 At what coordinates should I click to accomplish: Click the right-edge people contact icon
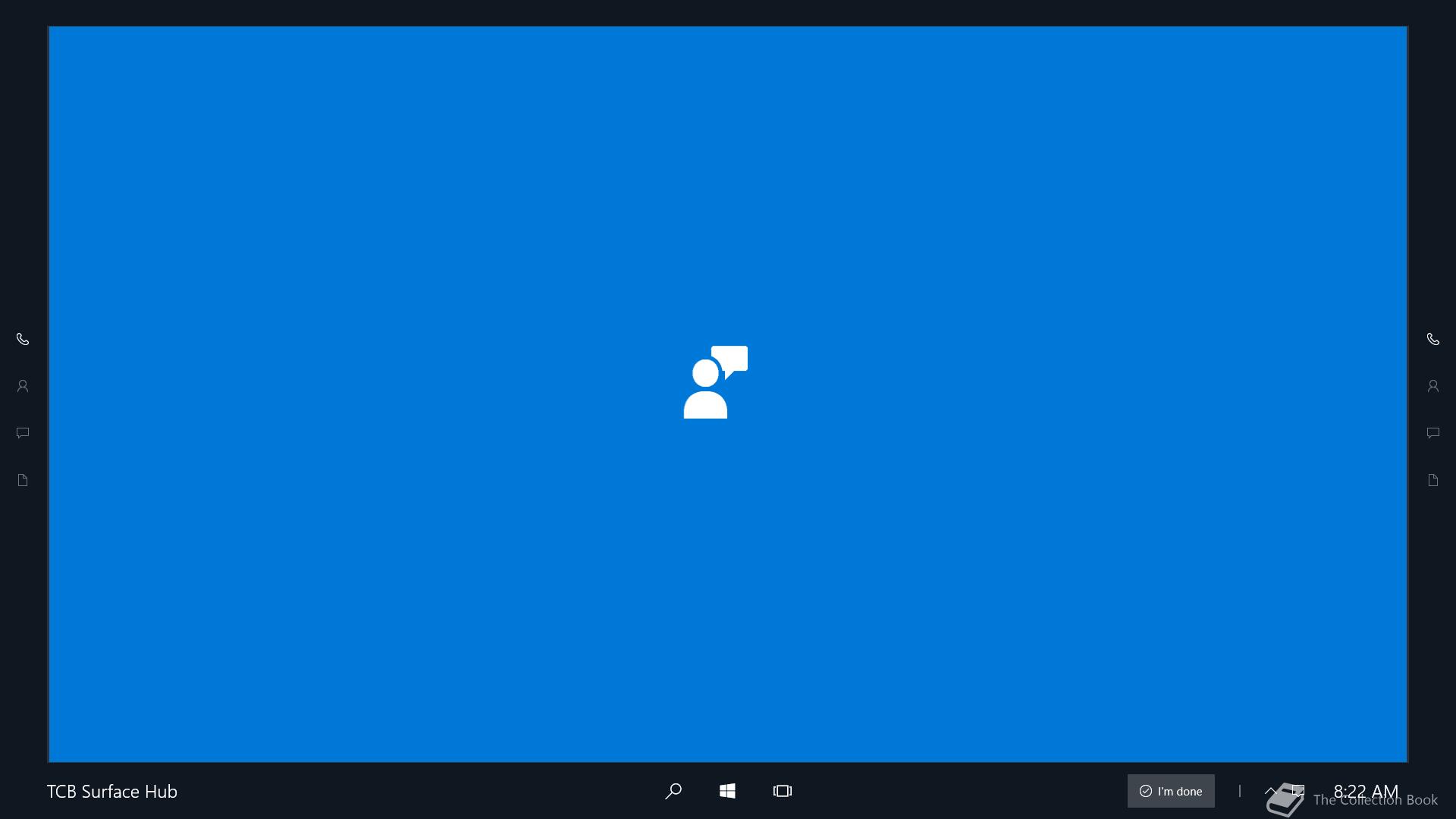click(1432, 386)
